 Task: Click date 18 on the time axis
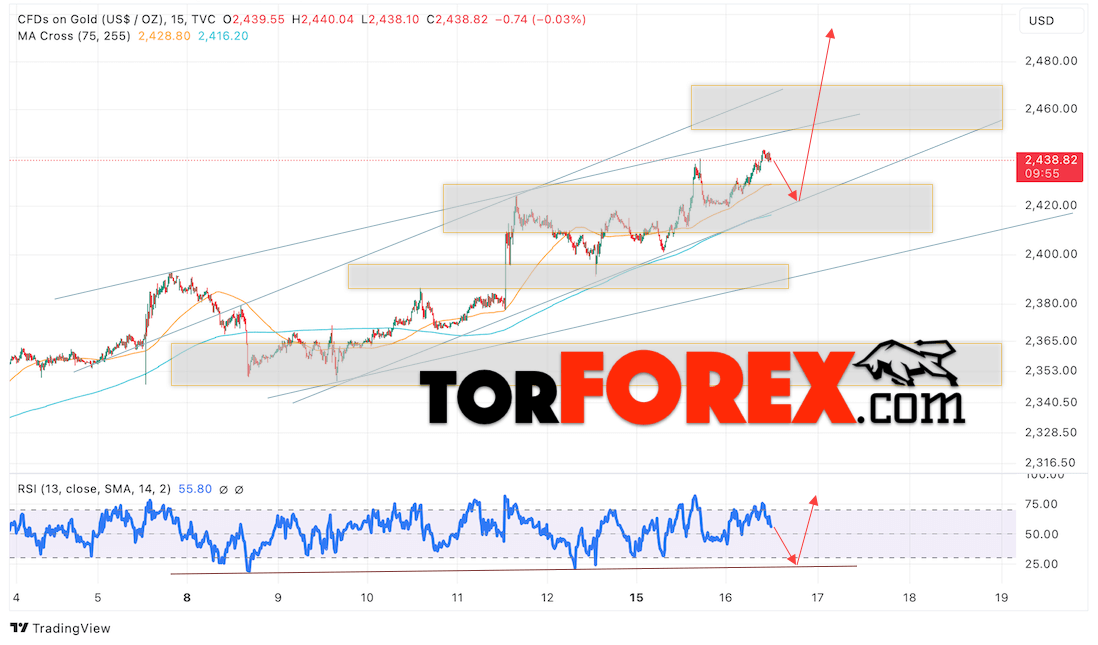pos(909,597)
